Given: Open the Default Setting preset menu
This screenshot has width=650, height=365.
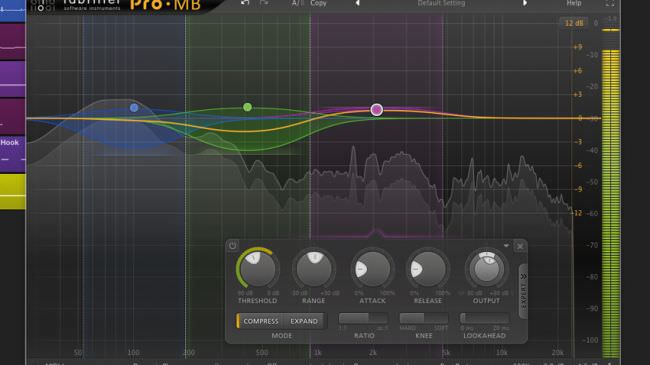Looking at the screenshot, I should [x=441, y=3].
